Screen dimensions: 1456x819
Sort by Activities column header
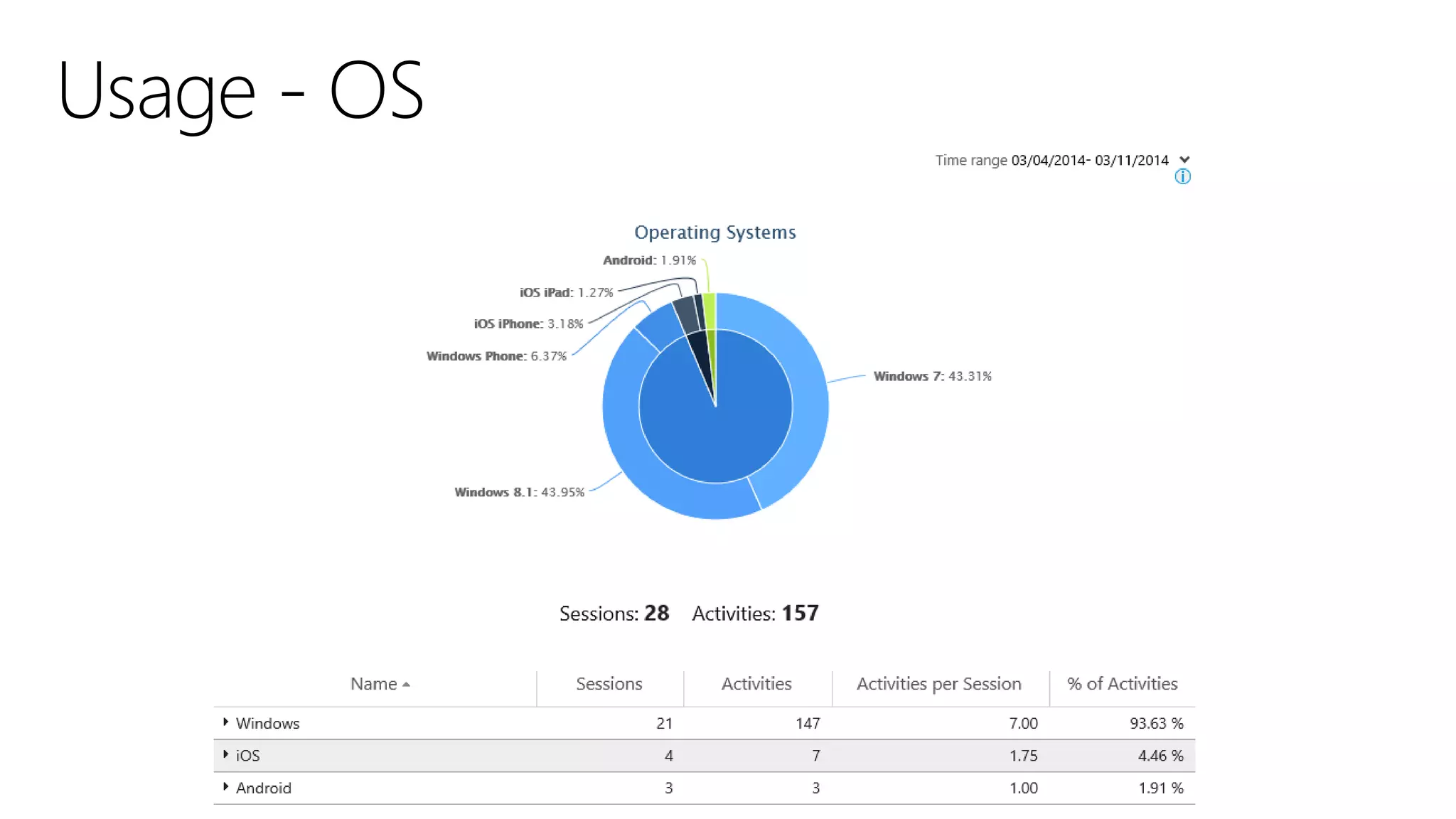[x=756, y=684]
